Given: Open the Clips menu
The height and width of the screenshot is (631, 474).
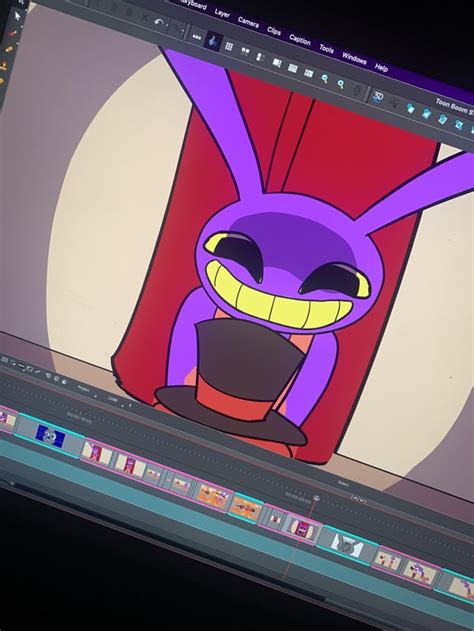Looking at the screenshot, I should 274,31.
